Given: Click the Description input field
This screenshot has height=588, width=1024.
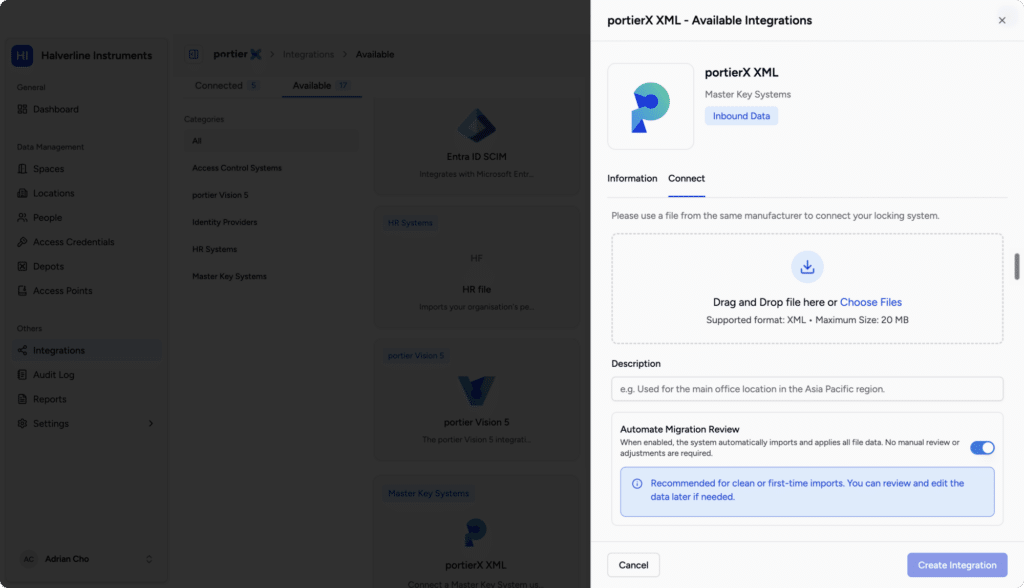Looking at the screenshot, I should tap(807, 389).
